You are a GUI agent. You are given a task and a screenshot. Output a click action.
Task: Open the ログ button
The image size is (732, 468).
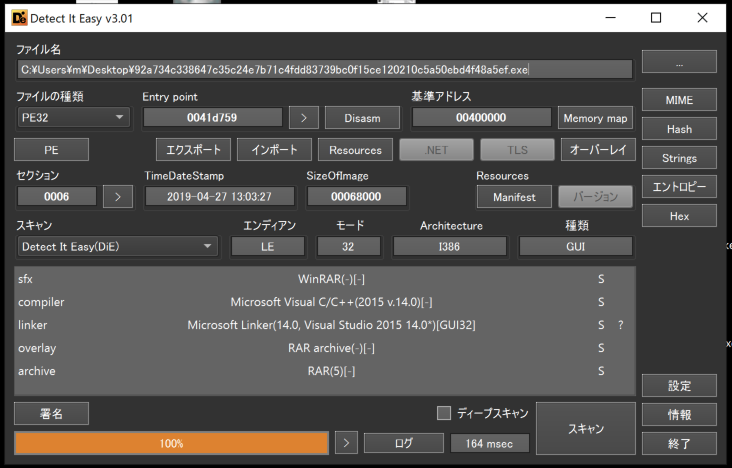tap(404, 443)
